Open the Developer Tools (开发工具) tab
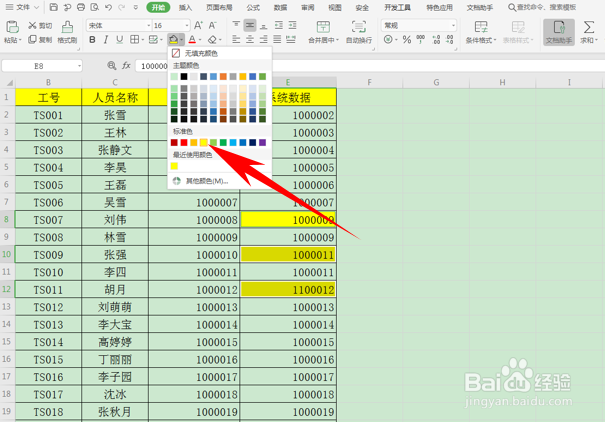 (x=397, y=7)
